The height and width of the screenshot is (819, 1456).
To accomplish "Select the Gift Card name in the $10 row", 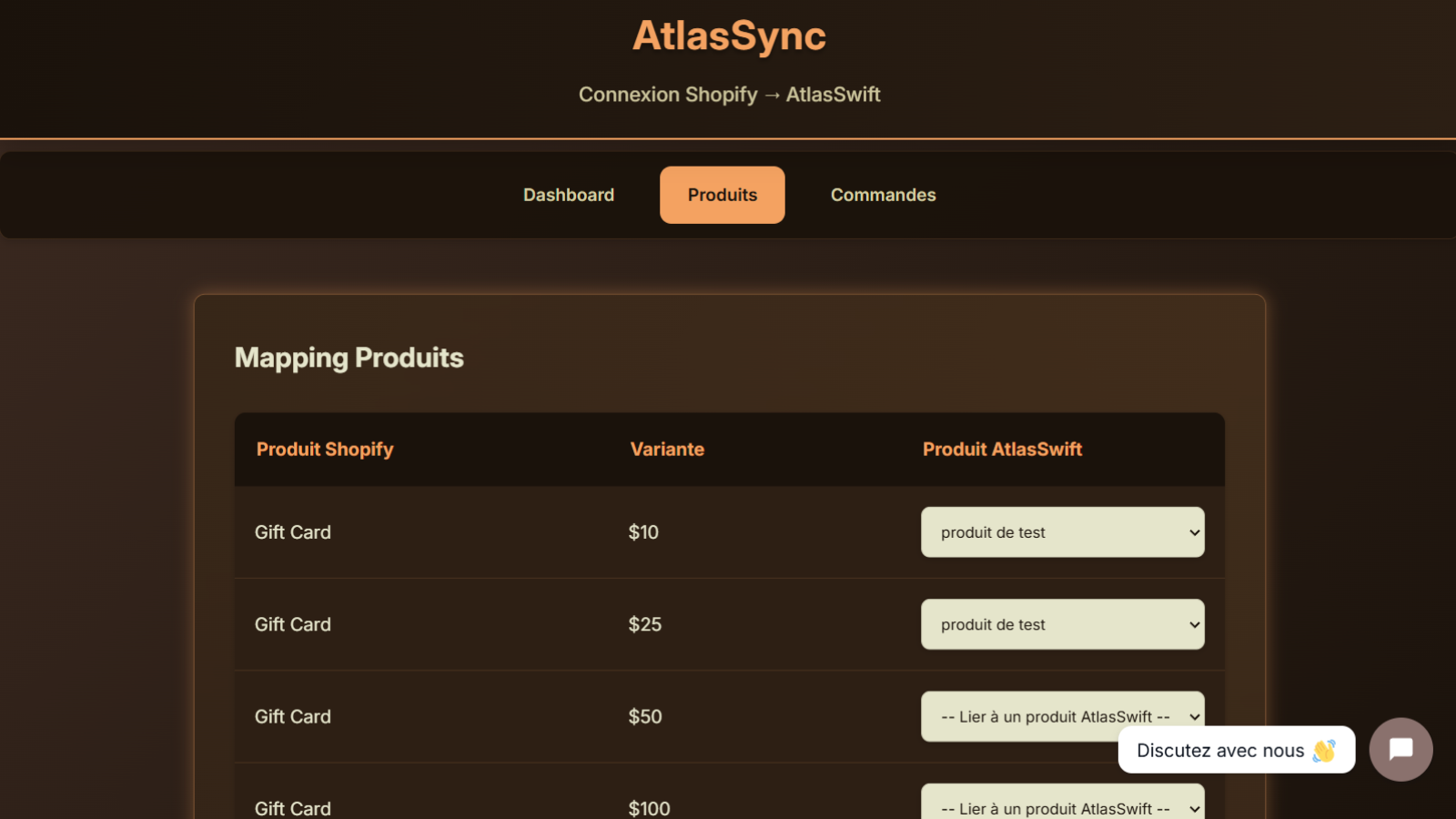I will tap(293, 532).
